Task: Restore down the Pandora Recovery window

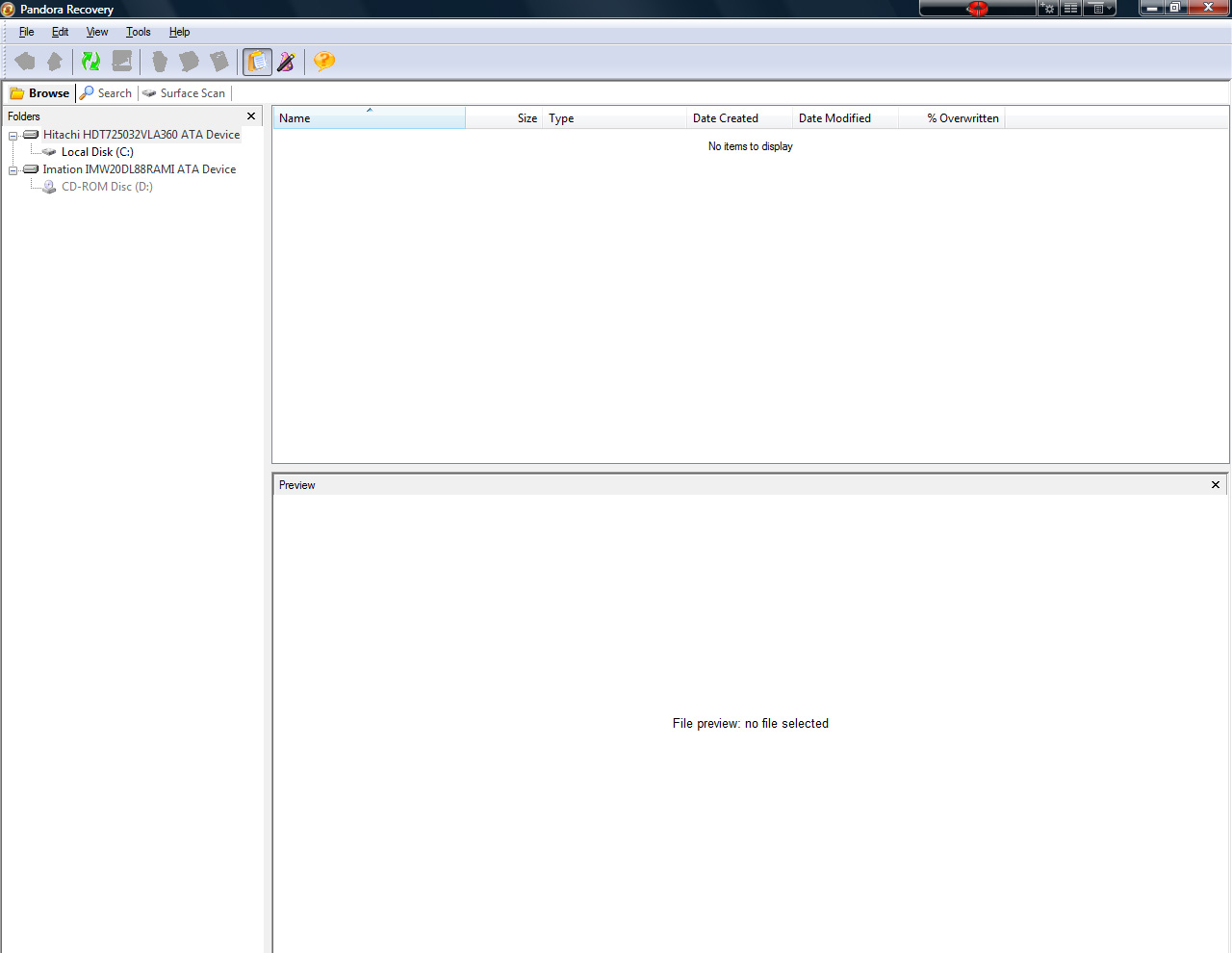Action: 1176,9
